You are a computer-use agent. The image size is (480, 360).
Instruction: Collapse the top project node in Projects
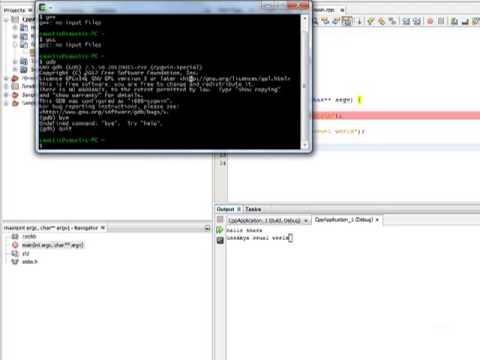[x=6, y=20]
